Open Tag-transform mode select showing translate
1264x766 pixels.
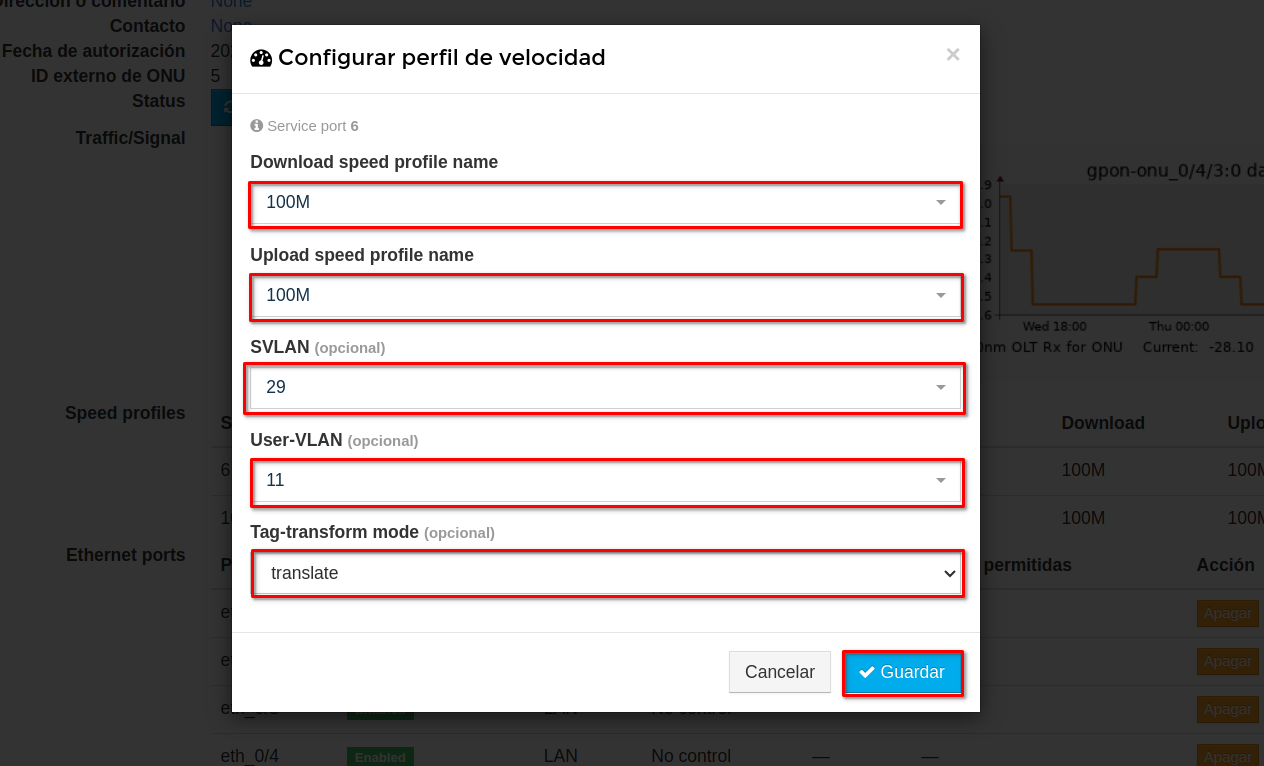click(607, 574)
